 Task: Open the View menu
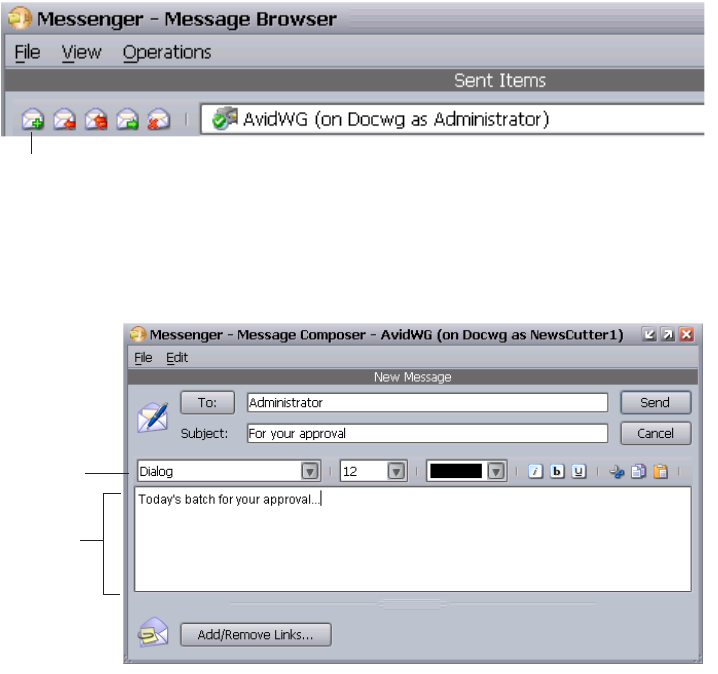82,52
